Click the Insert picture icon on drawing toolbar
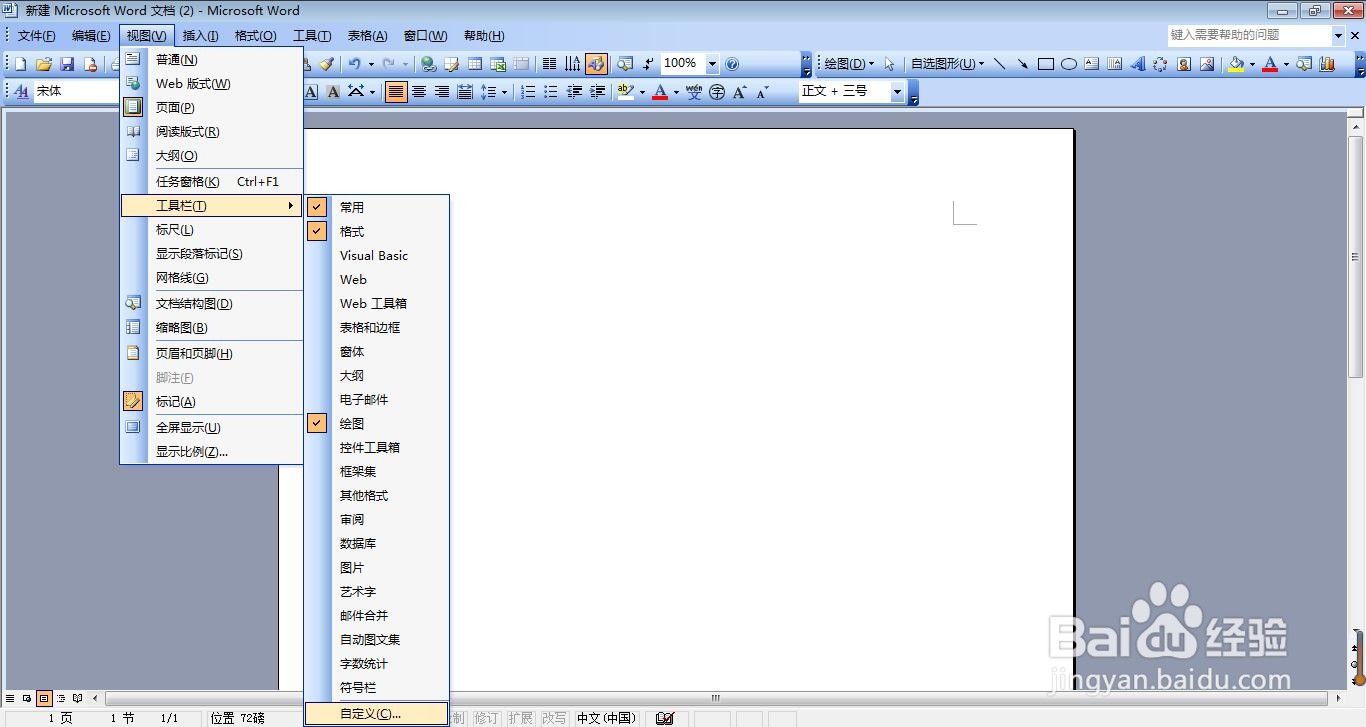1366x727 pixels. [x=1206, y=64]
